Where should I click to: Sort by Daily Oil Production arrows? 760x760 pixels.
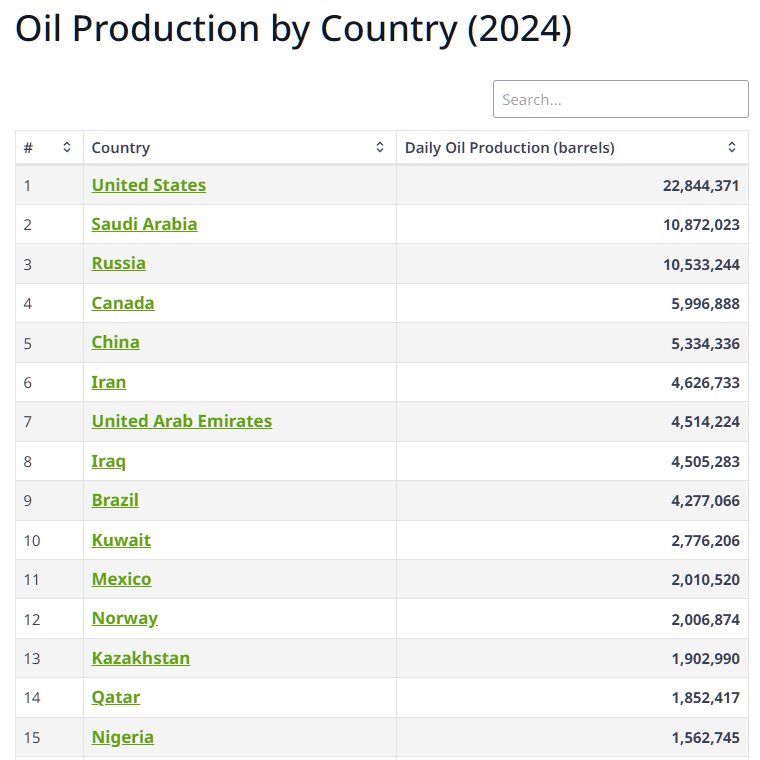point(732,147)
